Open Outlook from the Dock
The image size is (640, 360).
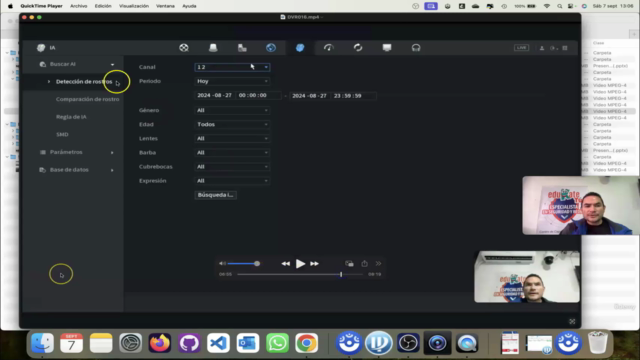coord(248,343)
